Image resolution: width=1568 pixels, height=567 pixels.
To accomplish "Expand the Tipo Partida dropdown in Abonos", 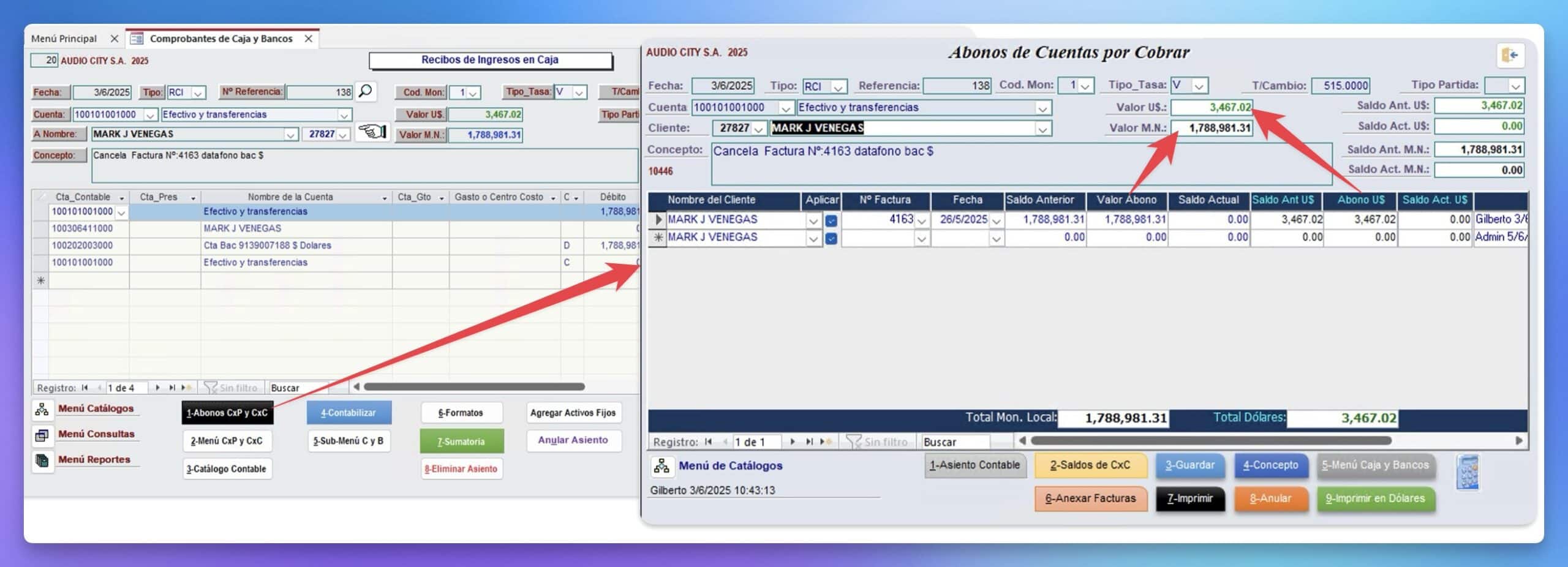I will 1515,86.
